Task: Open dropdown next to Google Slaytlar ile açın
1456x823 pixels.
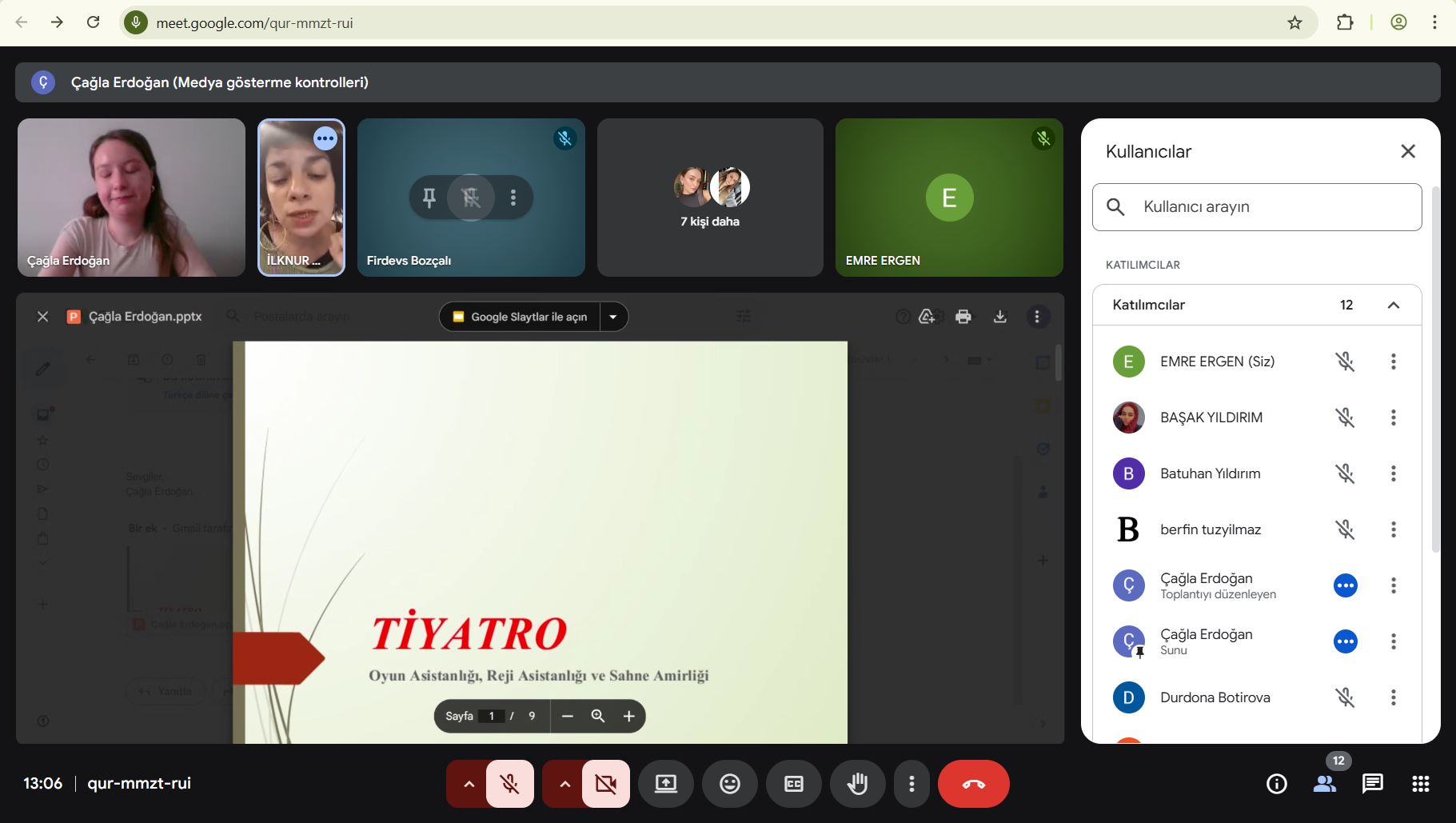Action: (613, 317)
